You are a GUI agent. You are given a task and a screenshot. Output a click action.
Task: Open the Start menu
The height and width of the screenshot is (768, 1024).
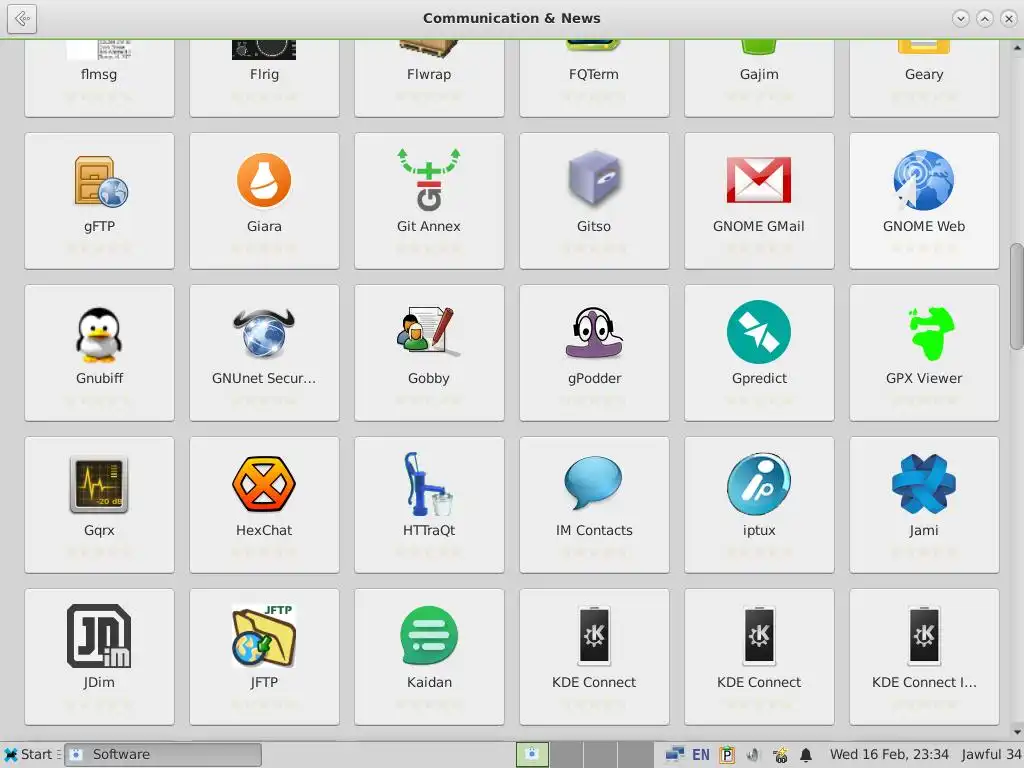coord(29,754)
